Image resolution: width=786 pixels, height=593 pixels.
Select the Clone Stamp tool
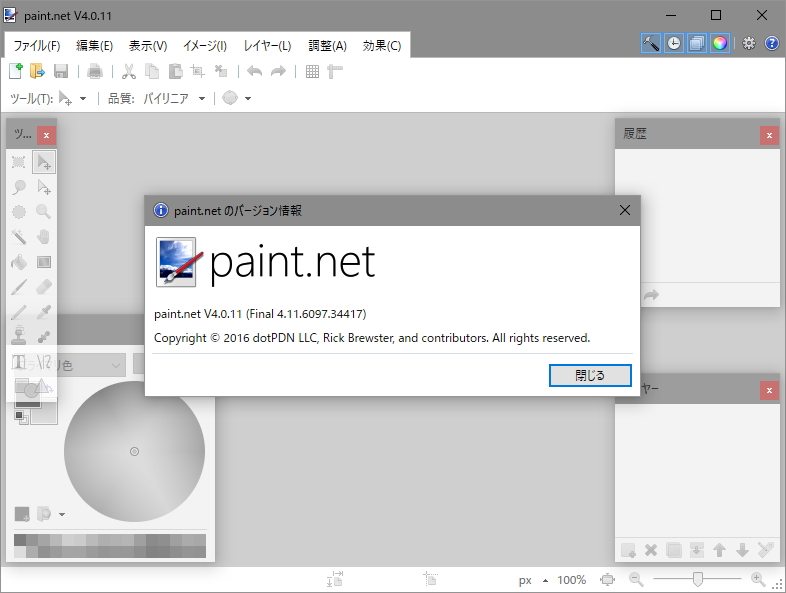pyautogui.click(x=19, y=336)
